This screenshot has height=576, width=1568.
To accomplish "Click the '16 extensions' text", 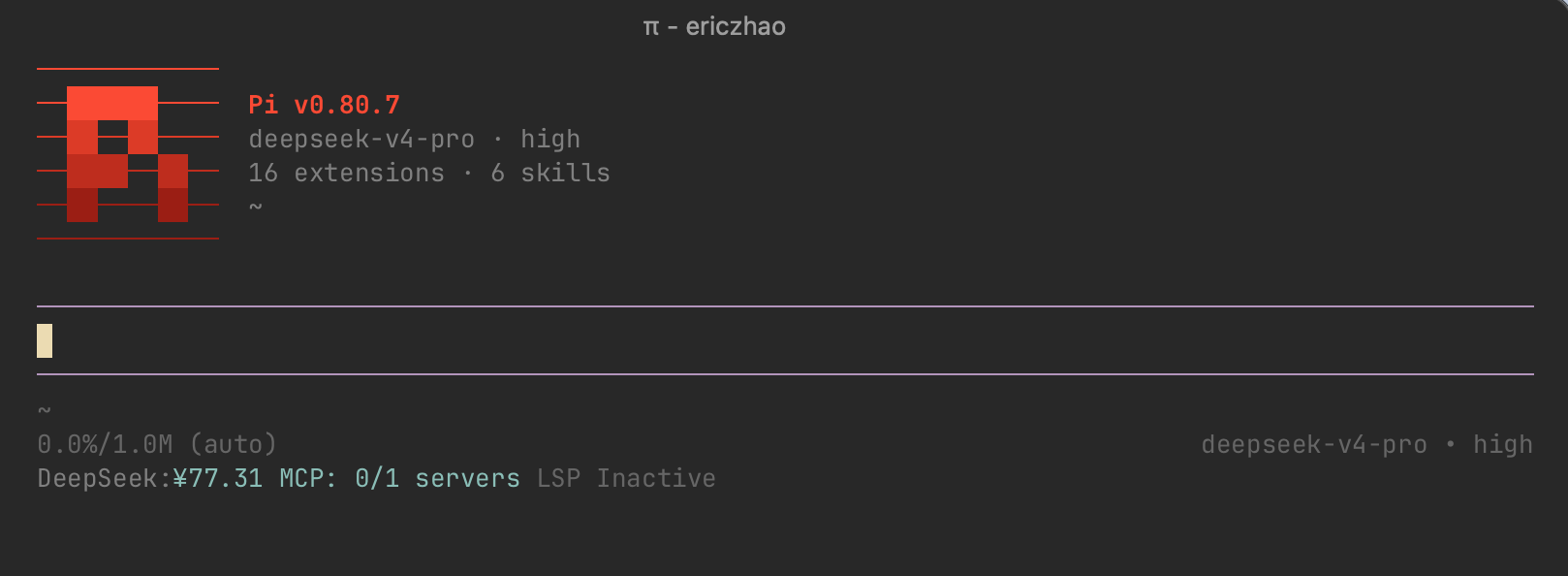I will pos(347,173).
